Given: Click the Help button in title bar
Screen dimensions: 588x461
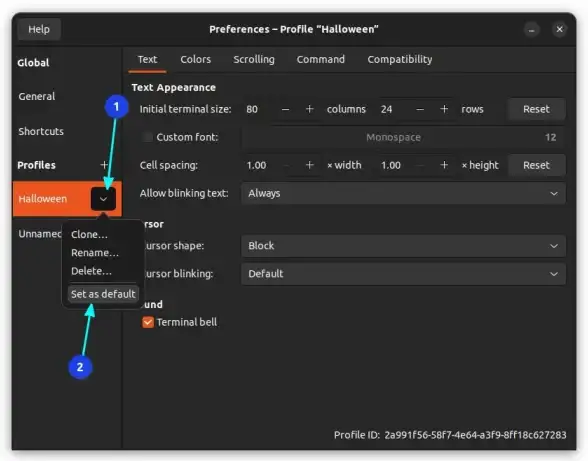Looking at the screenshot, I should 39,29.
